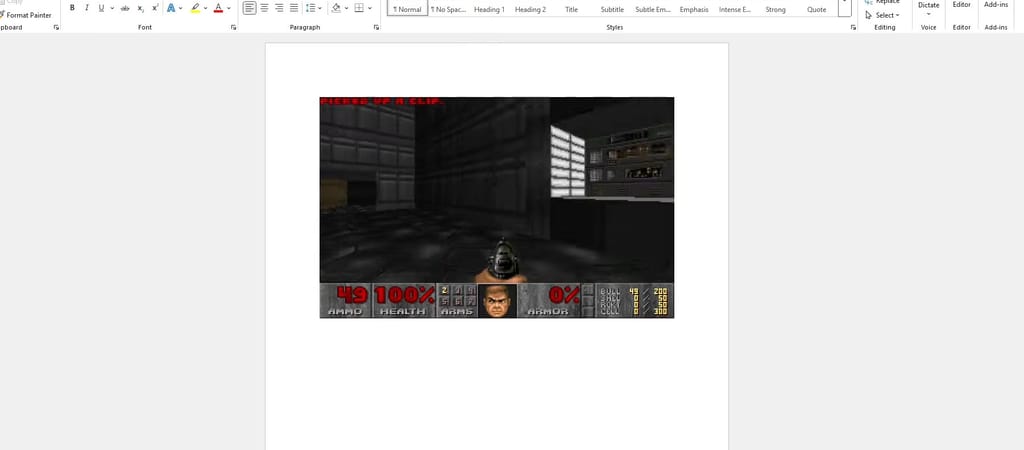
Task: Expand the borders dropdown arrow
Action: coord(370,8)
